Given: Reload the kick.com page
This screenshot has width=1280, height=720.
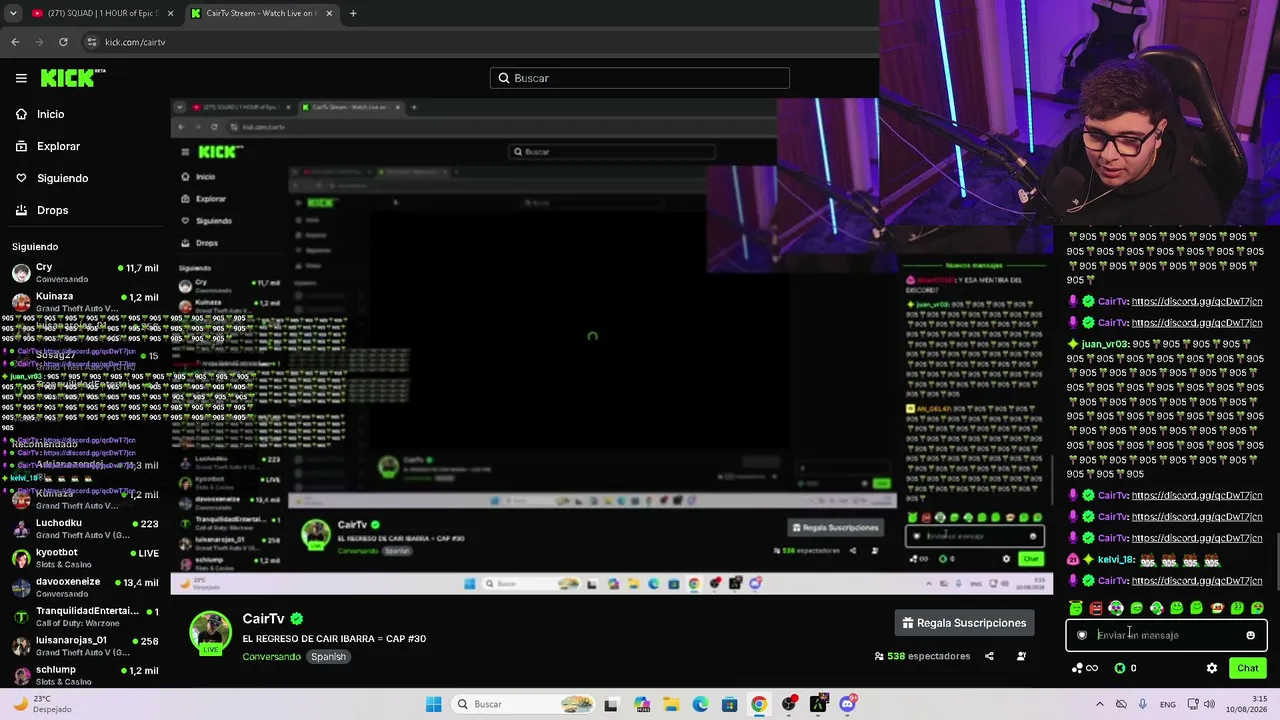Looking at the screenshot, I should tap(63, 42).
